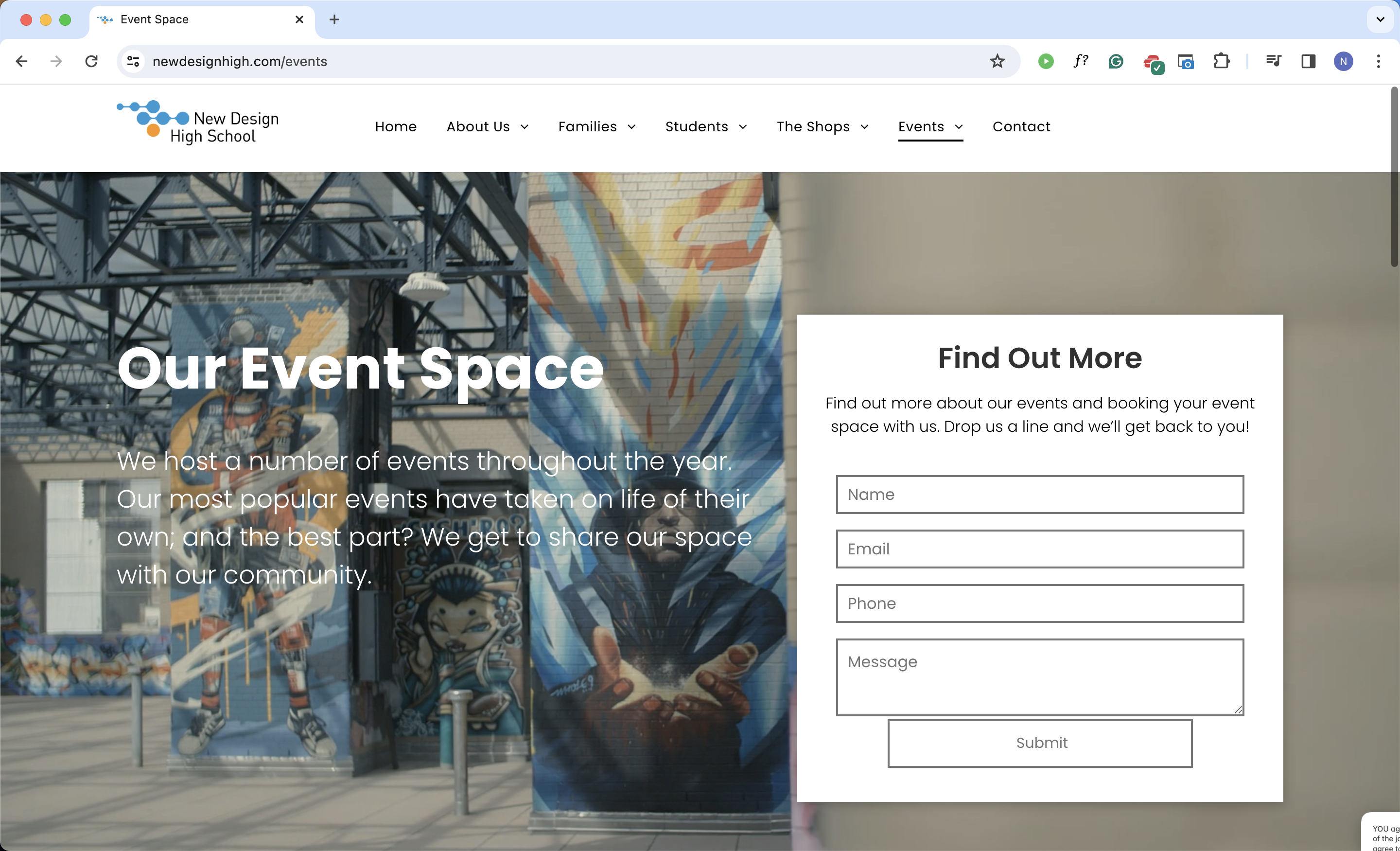Click the Grammarly extension icon
Image resolution: width=1400 pixels, height=851 pixels.
[1116, 61]
